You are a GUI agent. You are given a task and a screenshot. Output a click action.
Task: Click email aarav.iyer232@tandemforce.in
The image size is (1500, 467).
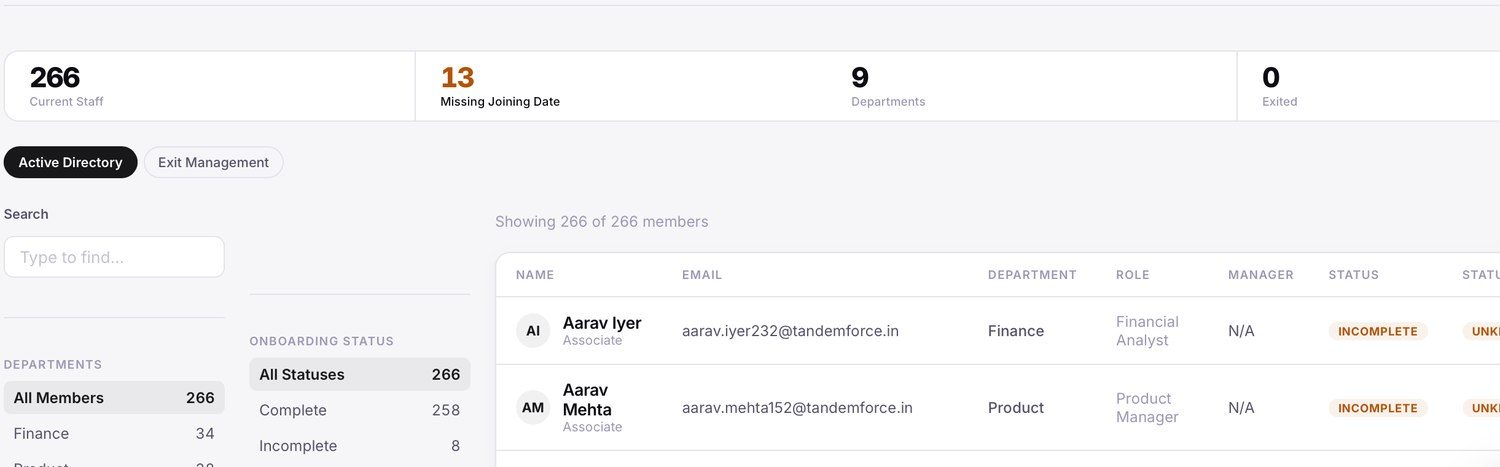point(790,331)
